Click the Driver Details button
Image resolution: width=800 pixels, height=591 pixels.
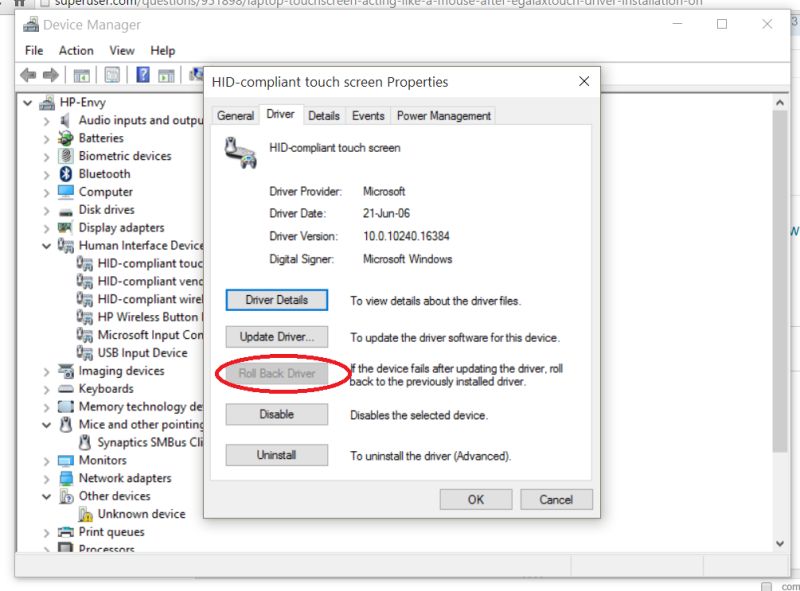(277, 300)
